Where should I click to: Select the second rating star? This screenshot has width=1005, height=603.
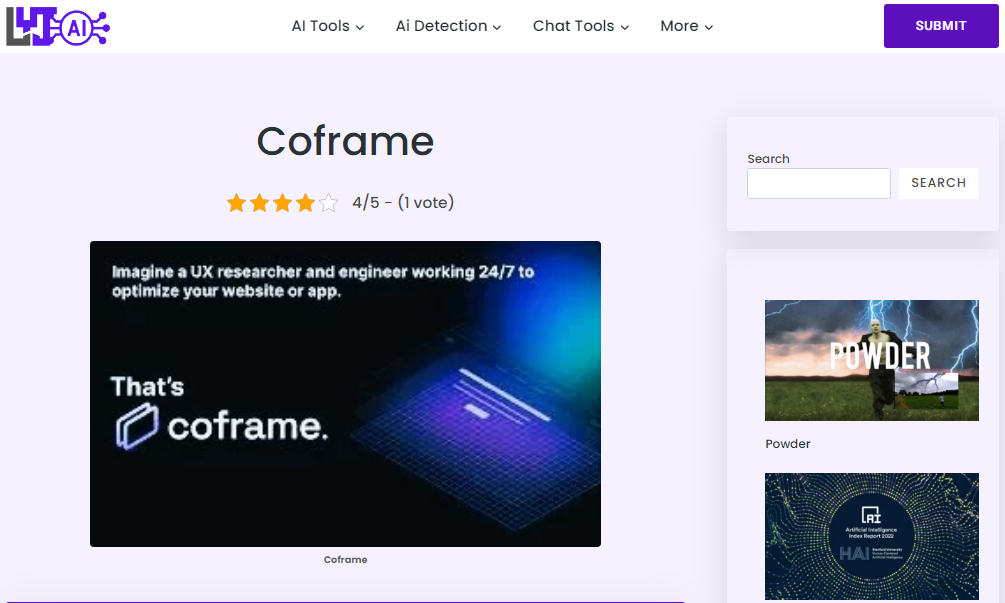[260, 202]
